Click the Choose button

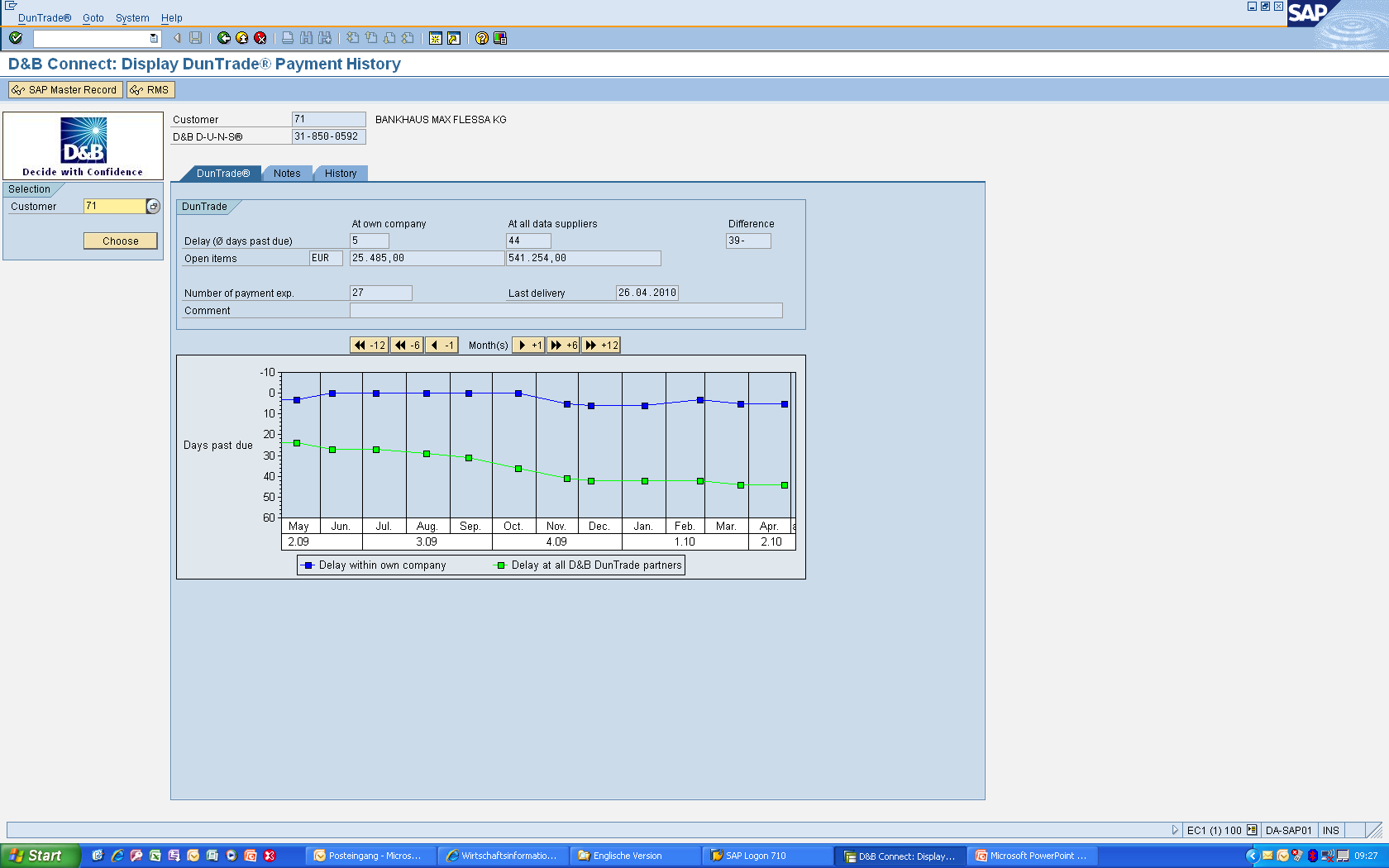tap(121, 241)
